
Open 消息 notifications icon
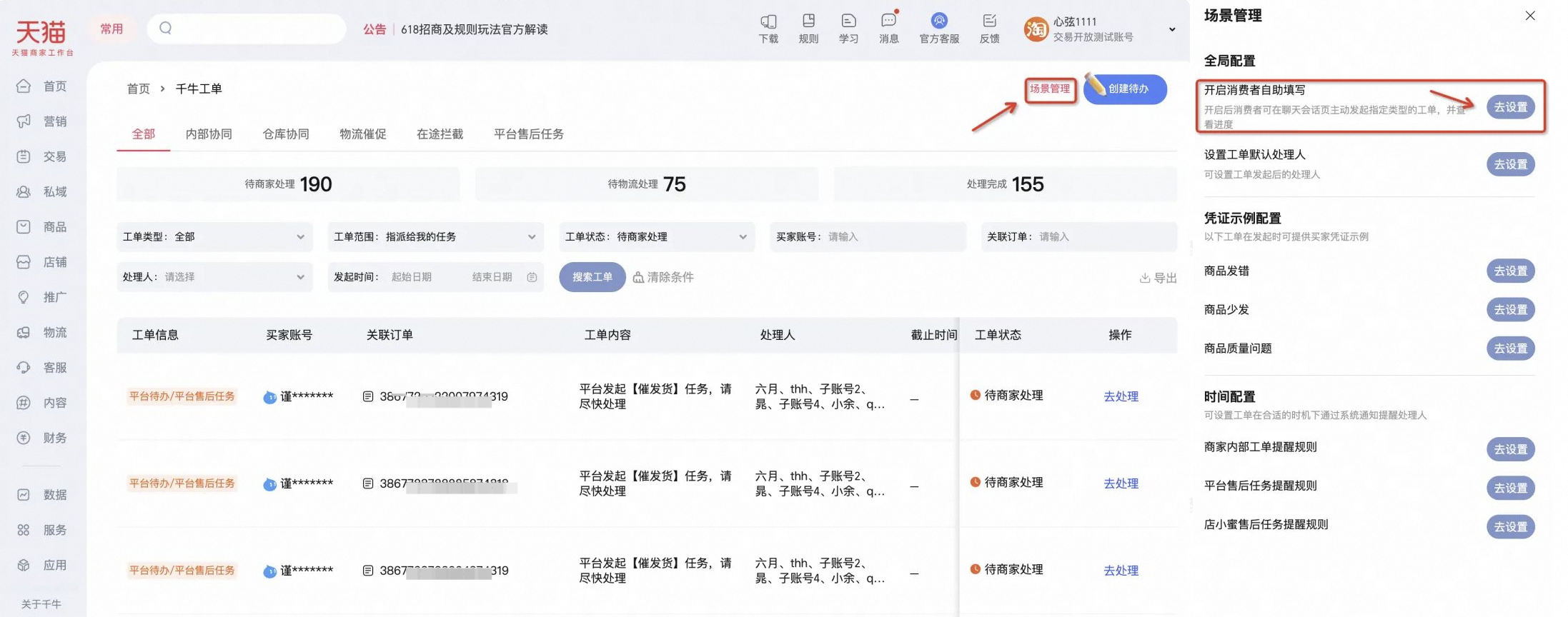point(889,21)
